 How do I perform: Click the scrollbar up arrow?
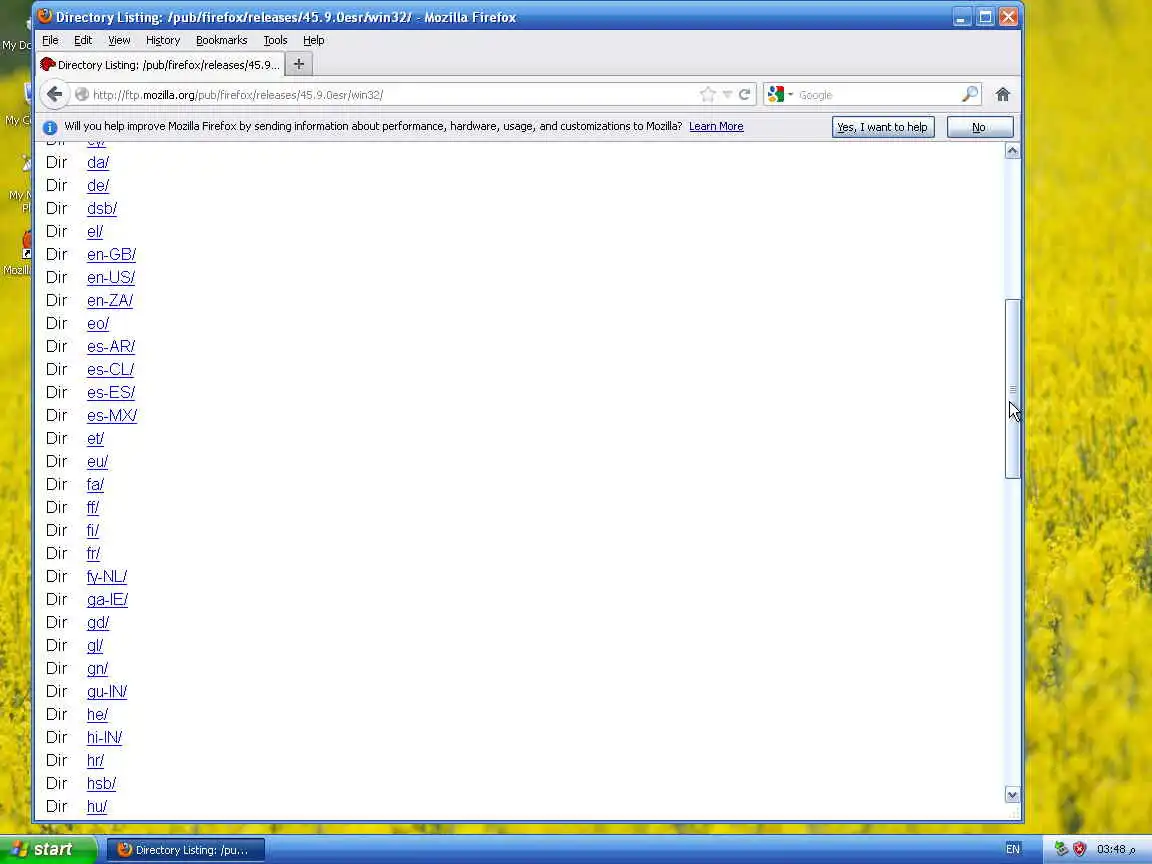click(1012, 151)
